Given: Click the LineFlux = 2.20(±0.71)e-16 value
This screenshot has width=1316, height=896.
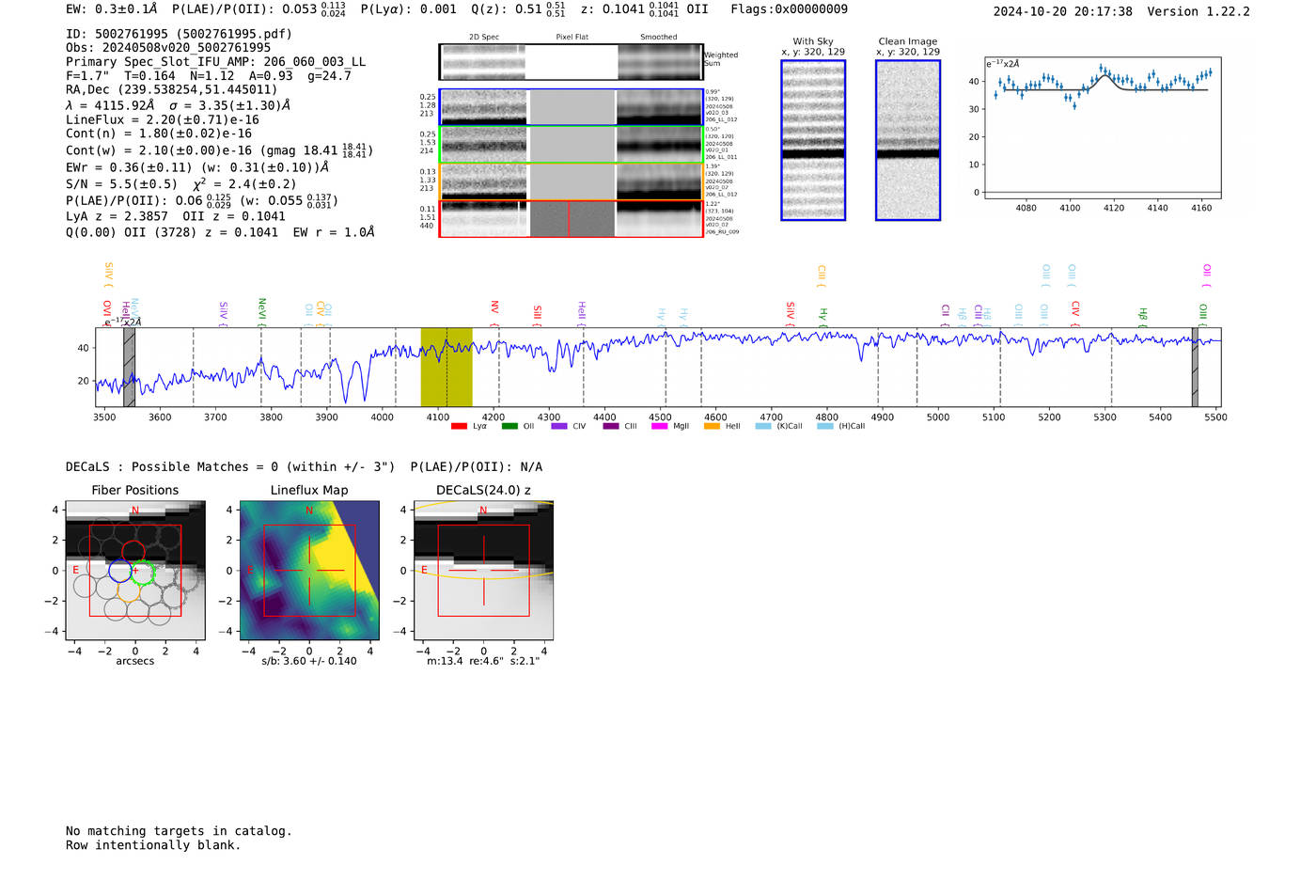Looking at the screenshot, I should coord(163,119).
